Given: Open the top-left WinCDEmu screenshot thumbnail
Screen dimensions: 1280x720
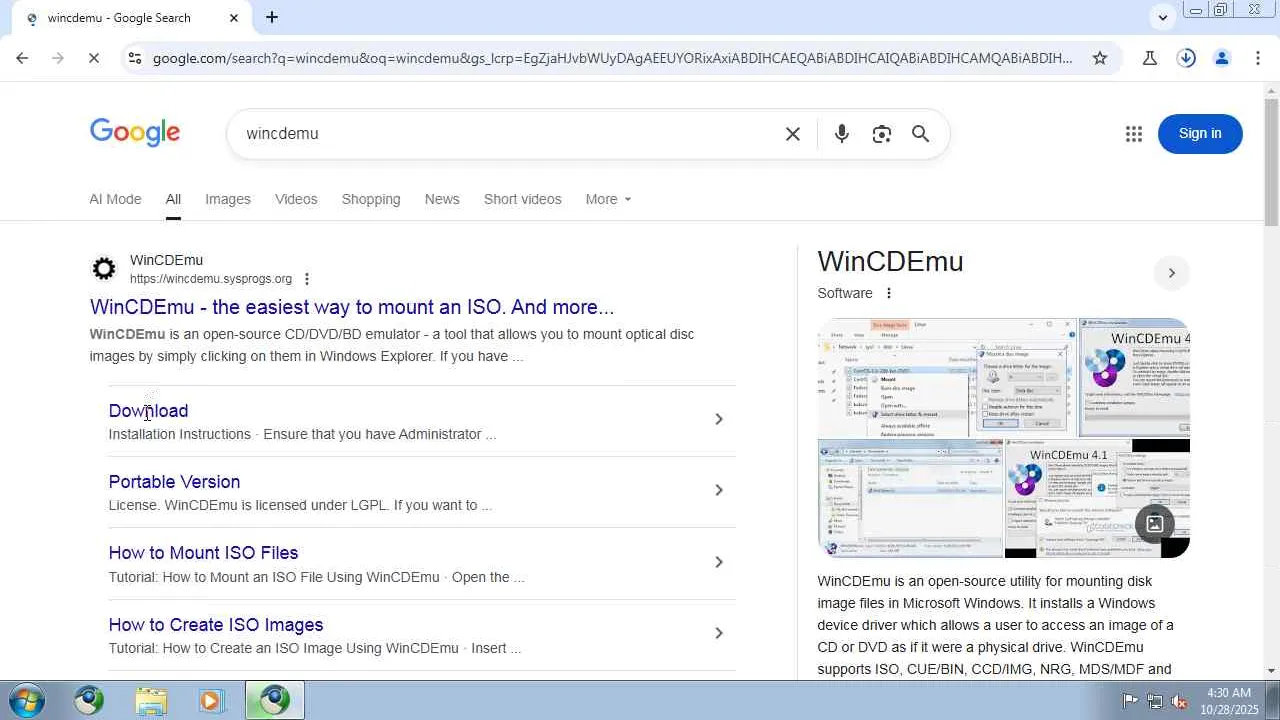Looking at the screenshot, I should [x=947, y=378].
